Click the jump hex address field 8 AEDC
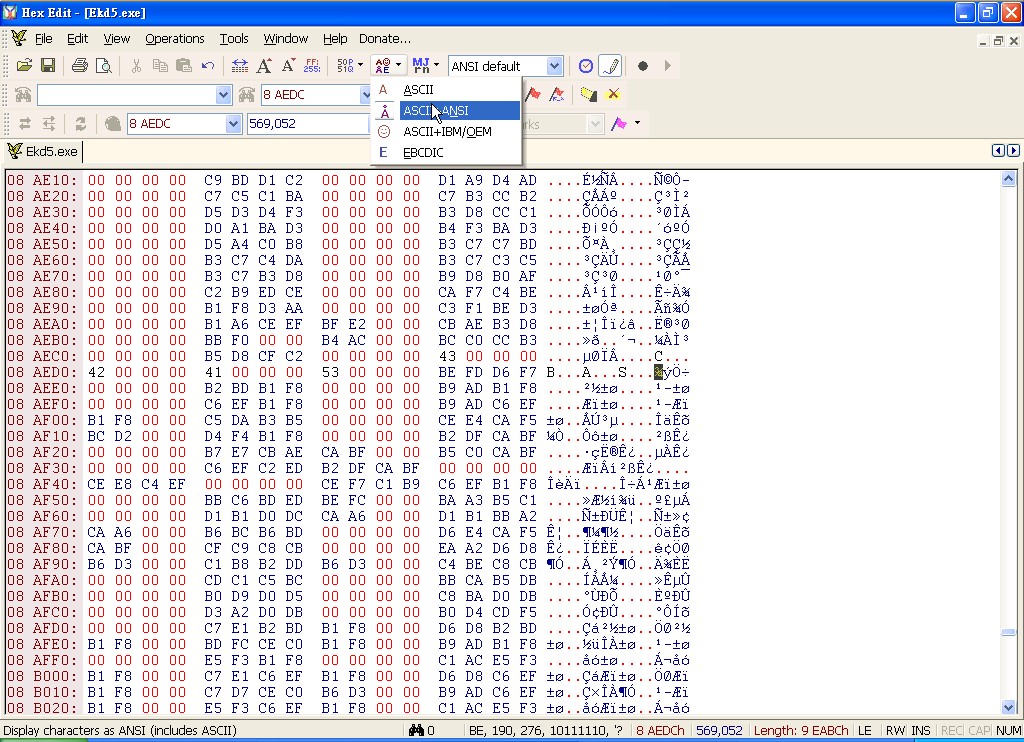Screen dimensions: 1024x742 pyautogui.click(x=310, y=95)
